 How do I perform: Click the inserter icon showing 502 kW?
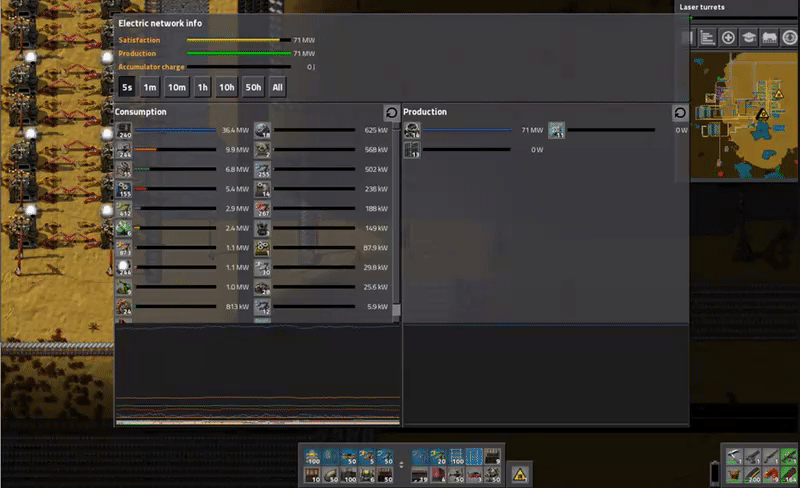[x=262, y=169]
